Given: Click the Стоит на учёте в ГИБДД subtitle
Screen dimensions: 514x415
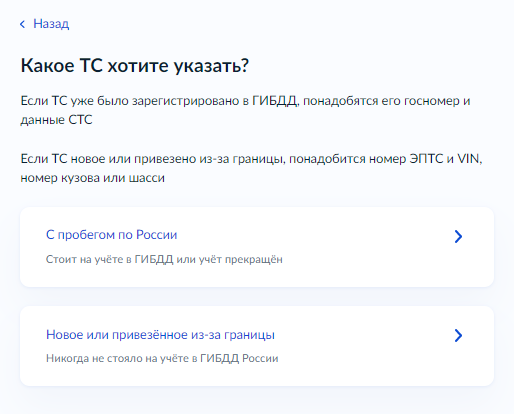Looking at the screenshot, I should coord(164,259).
